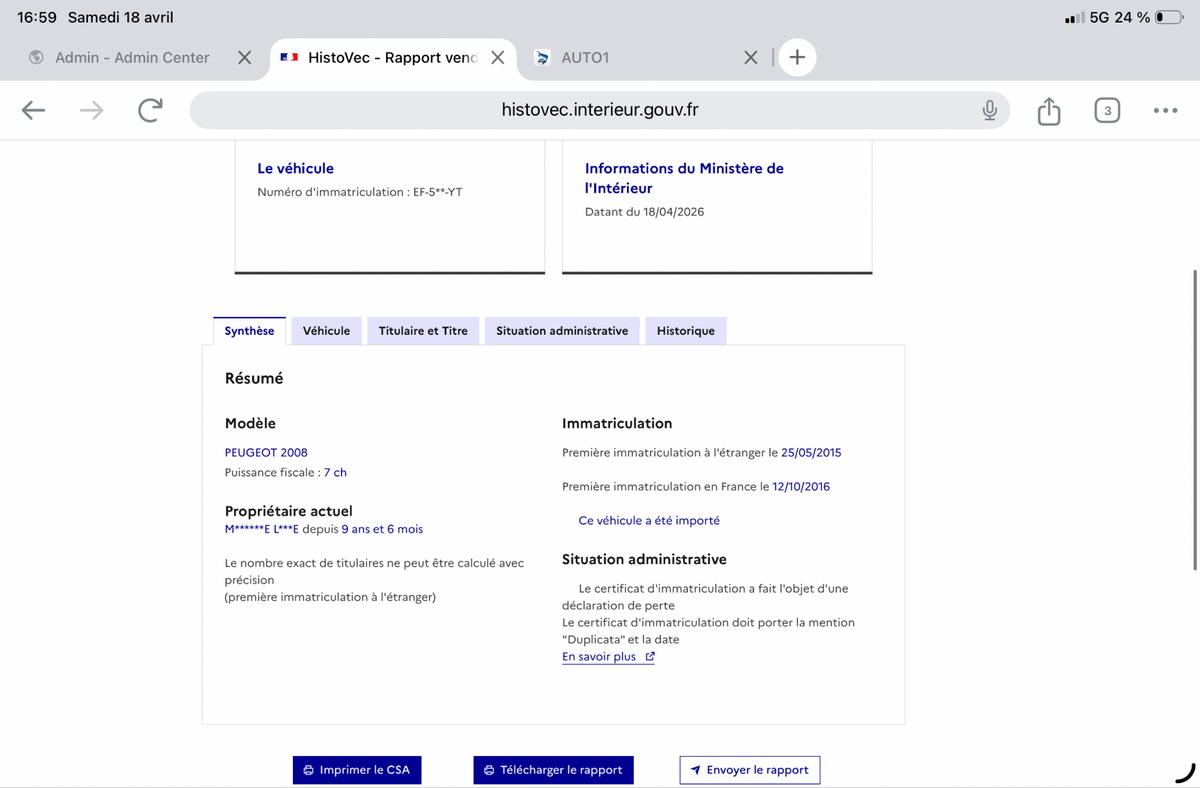Tap the microphone icon in address bar
The height and width of the screenshot is (788, 1200).
989,110
